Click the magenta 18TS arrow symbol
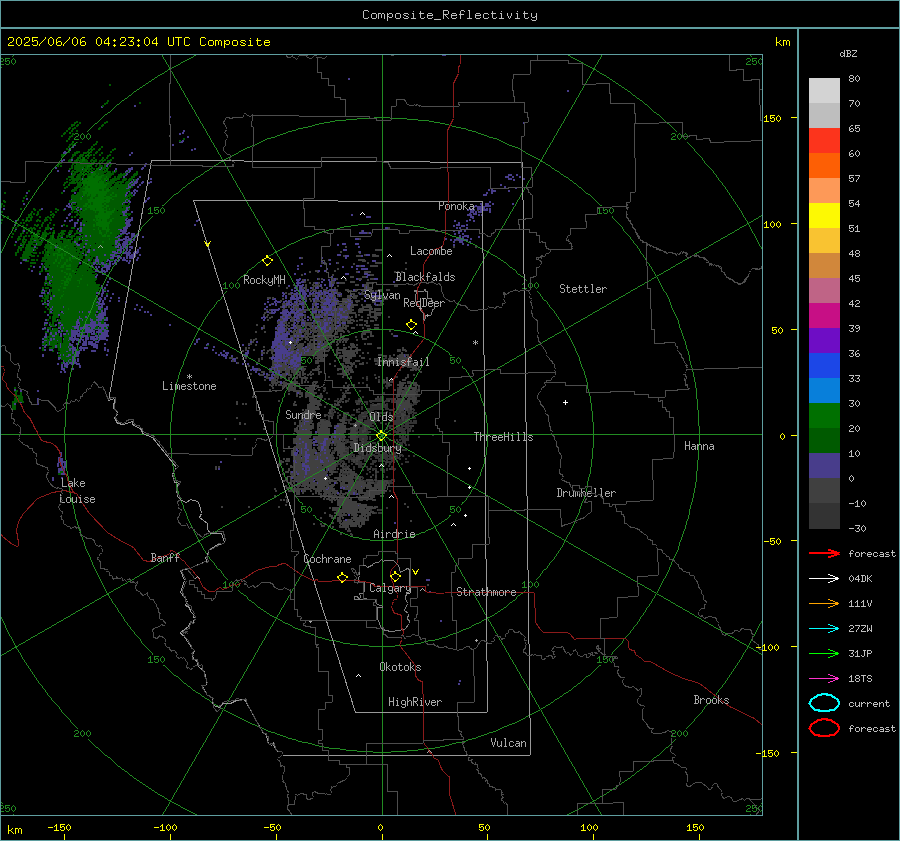The image size is (900, 841). tap(824, 679)
